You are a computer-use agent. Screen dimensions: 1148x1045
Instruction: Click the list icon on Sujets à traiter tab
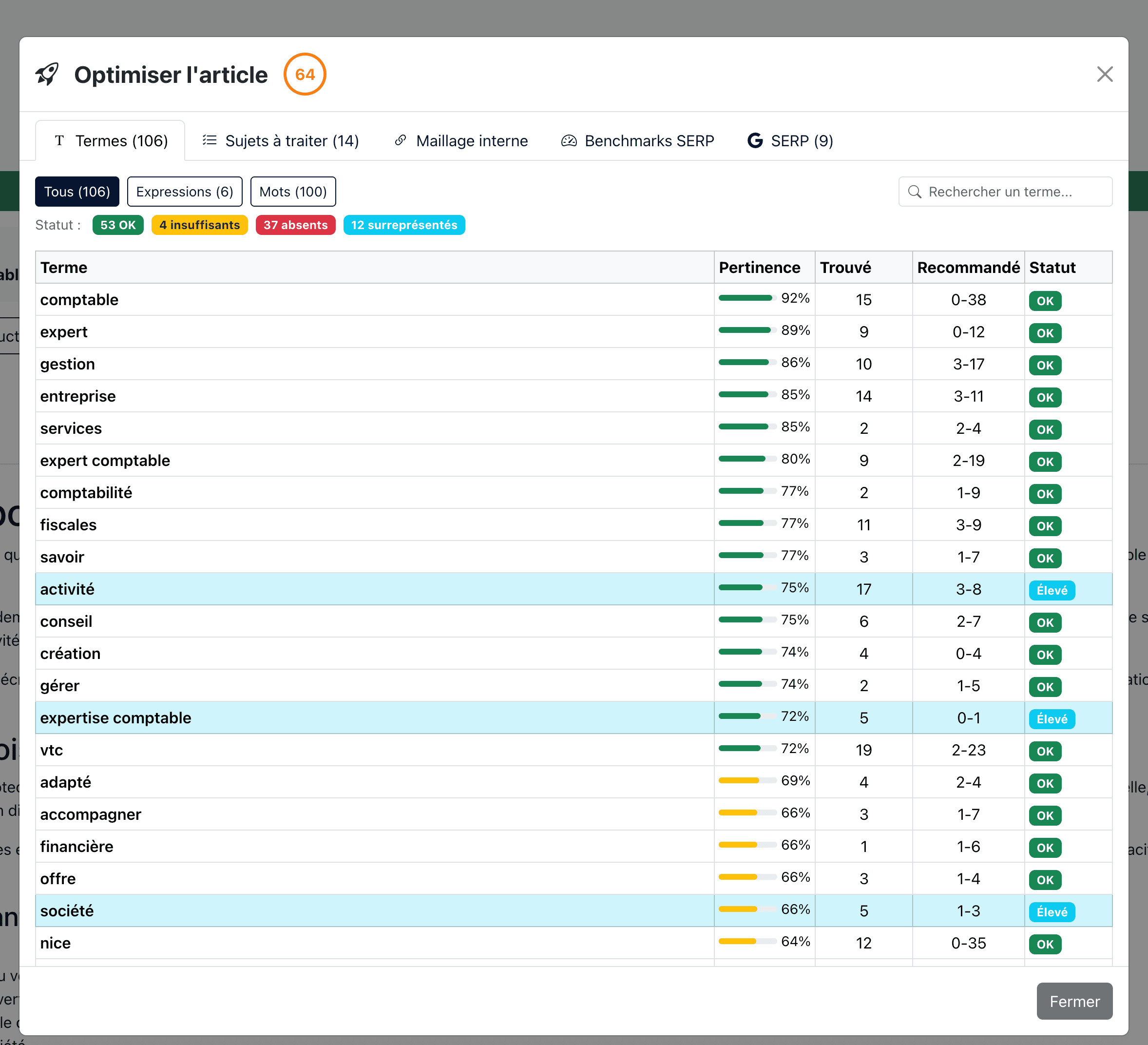pyautogui.click(x=210, y=140)
